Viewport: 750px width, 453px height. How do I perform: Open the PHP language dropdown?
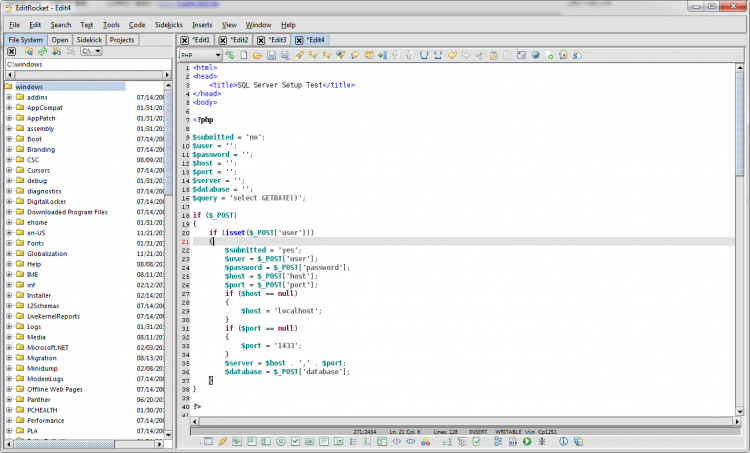pyautogui.click(x=200, y=54)
